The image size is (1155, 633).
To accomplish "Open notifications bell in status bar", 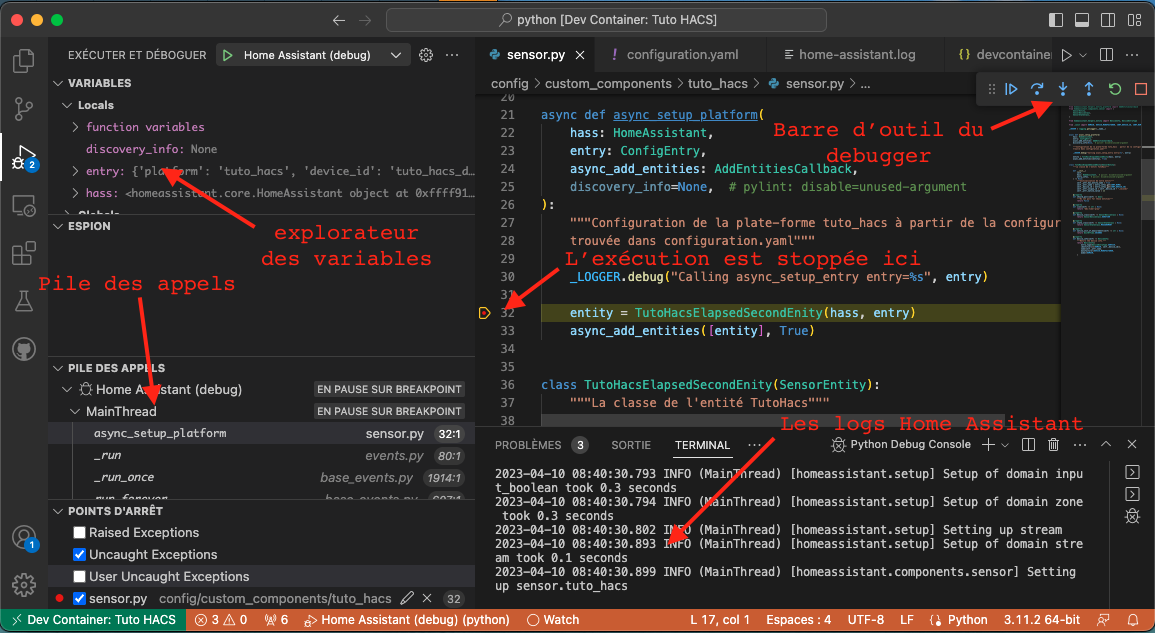I will [x=1133, y=620].
